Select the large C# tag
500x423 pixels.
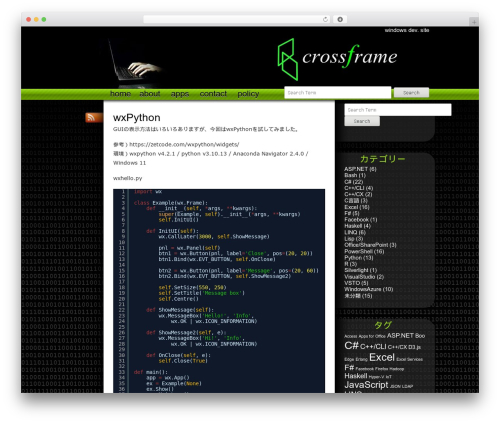pyautogui.click(x=351, y=346)
